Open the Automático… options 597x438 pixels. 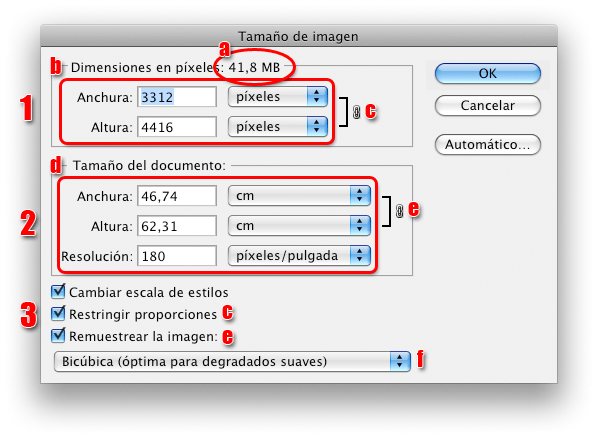click(x=488, y=145)
